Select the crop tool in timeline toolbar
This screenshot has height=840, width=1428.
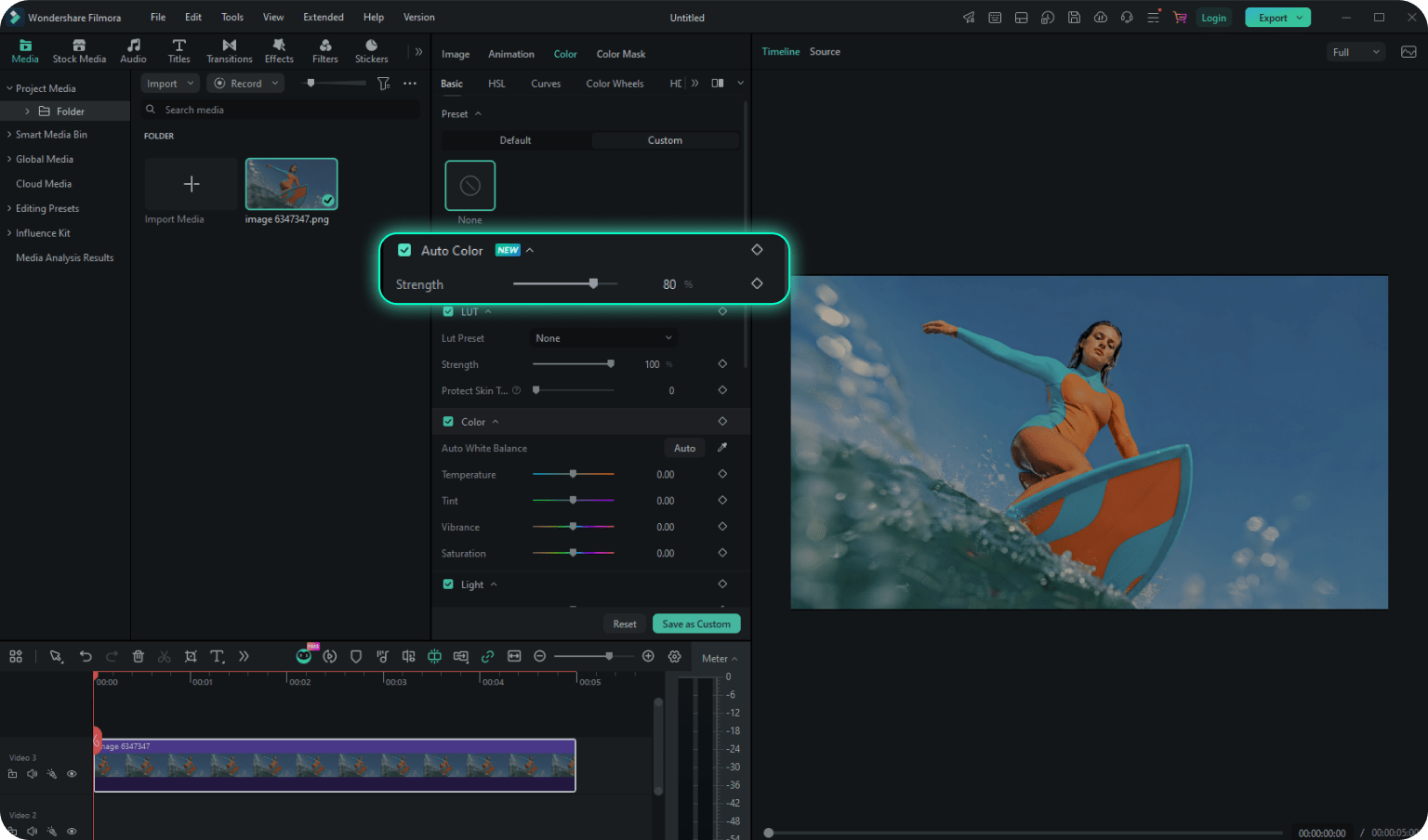[x=191, y=656]
